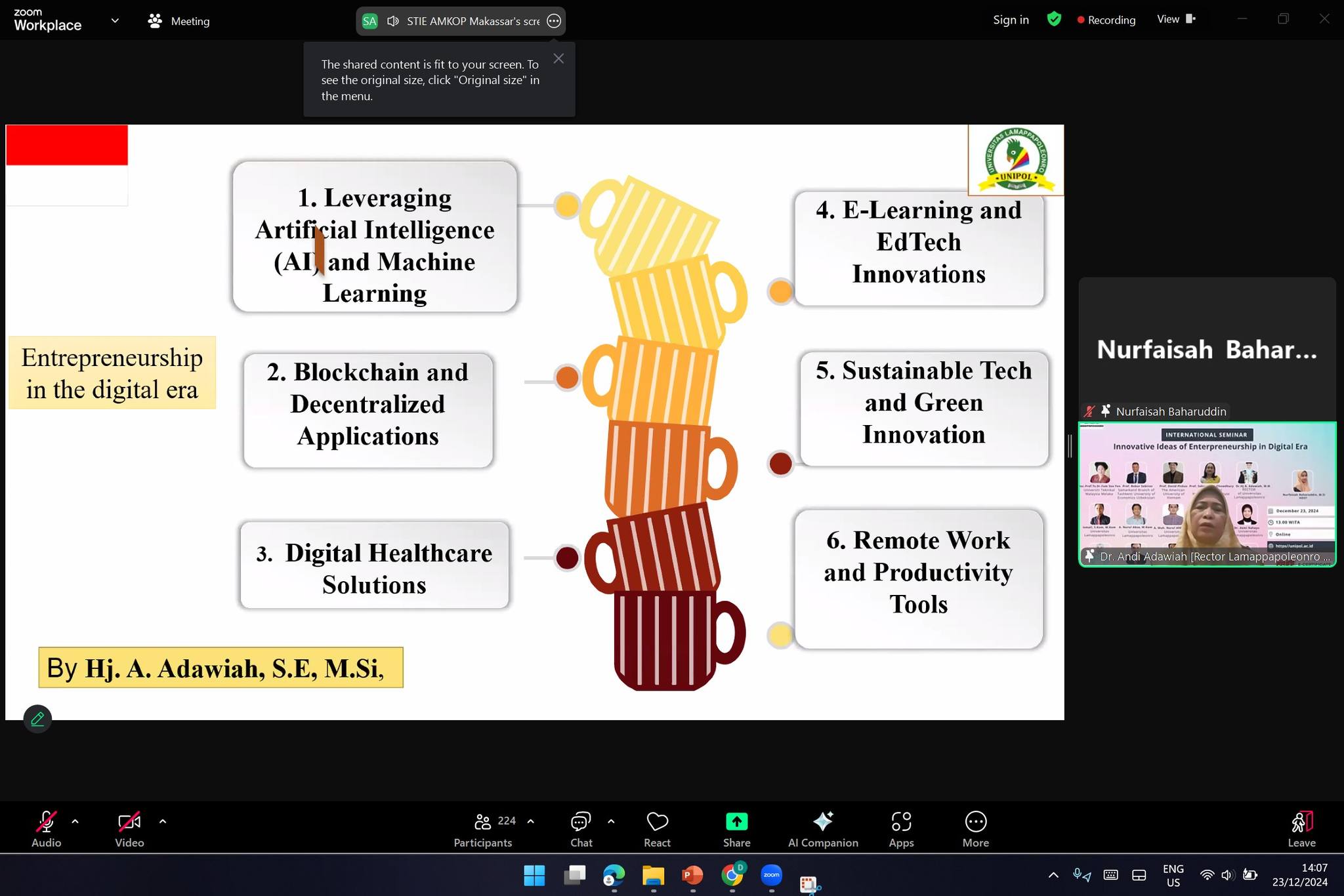
Task: Start the Video camera
Action: (129, 829)
